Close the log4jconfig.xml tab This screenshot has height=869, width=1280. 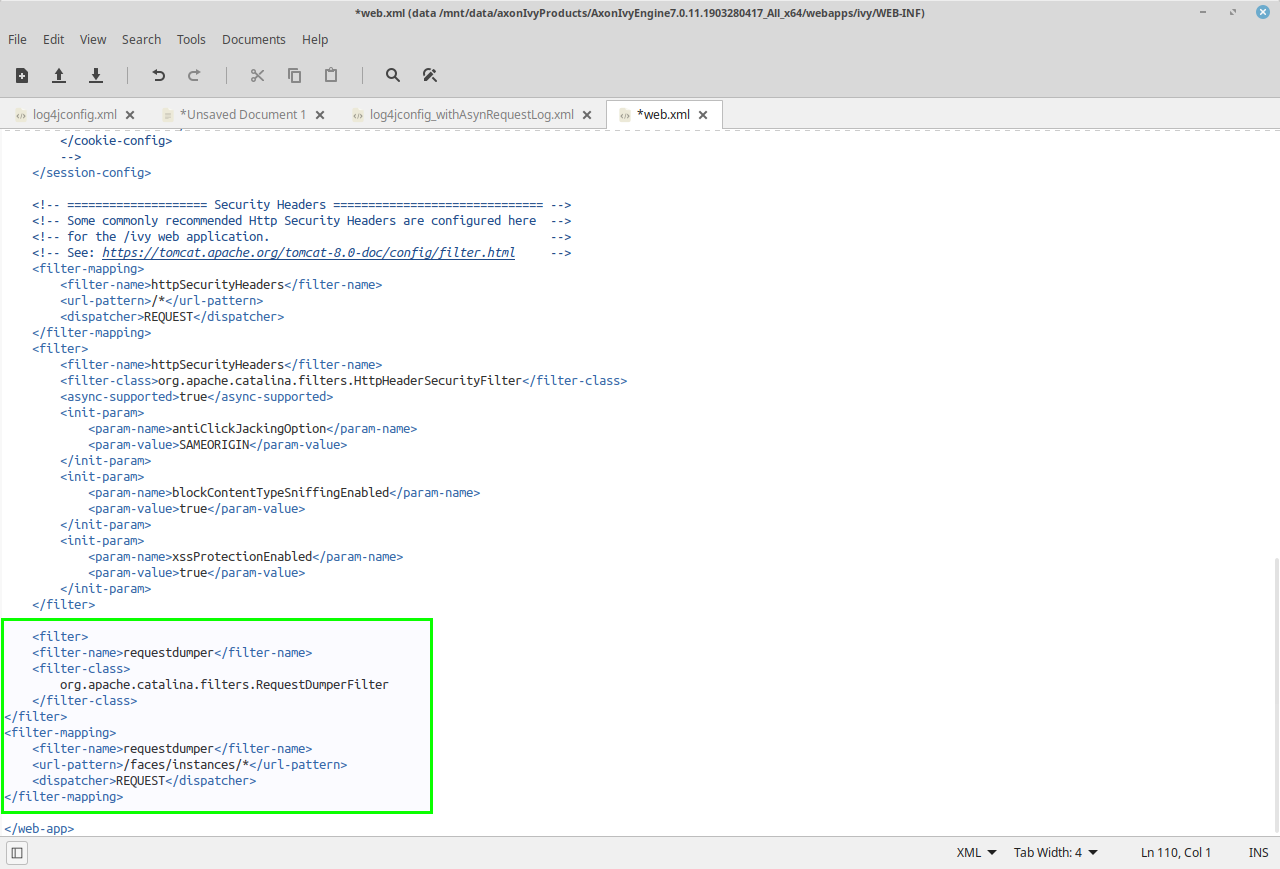[x=130, y=115]
